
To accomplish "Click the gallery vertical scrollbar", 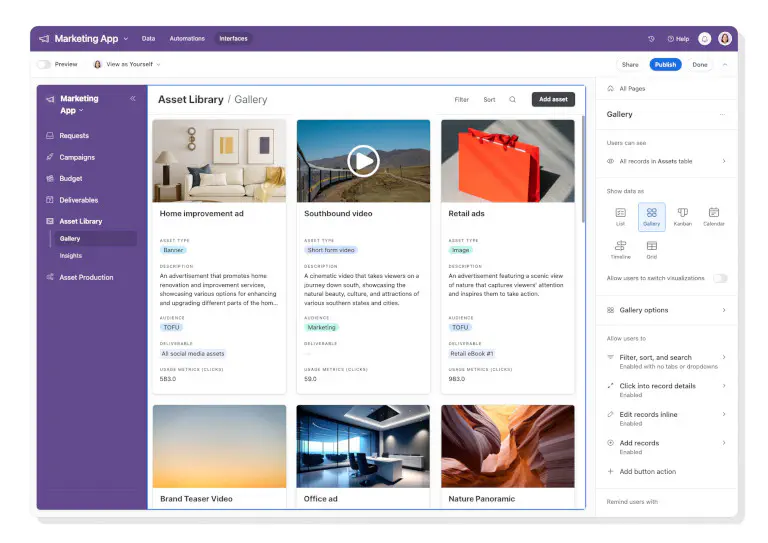I will [583, 169].
